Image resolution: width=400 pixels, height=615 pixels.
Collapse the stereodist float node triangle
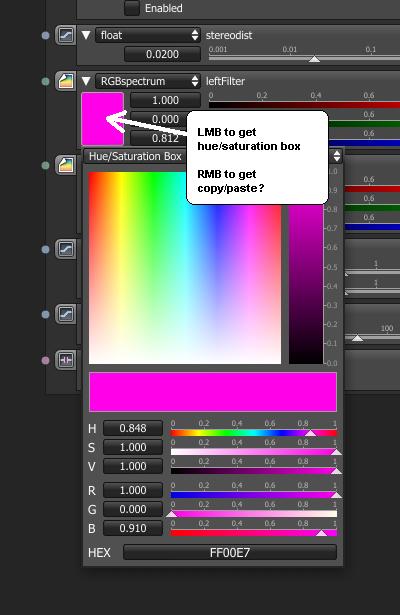coord(86,35)
